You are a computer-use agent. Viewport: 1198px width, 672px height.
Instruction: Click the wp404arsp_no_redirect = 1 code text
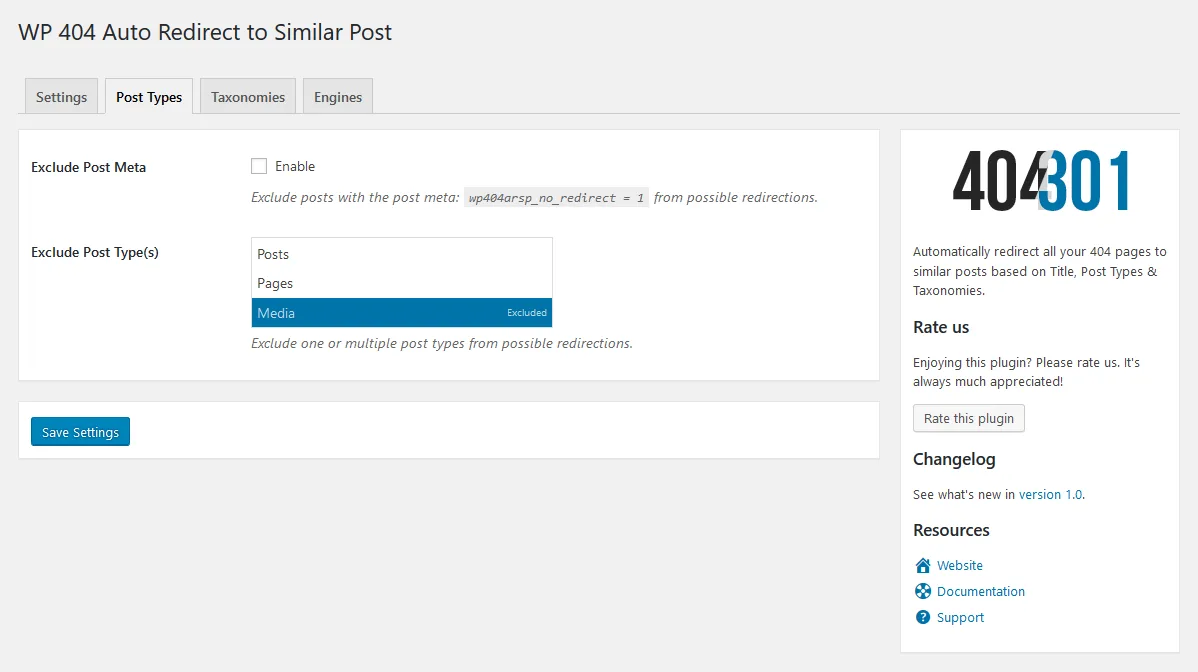pyautogui.click(x=556, y=198)
